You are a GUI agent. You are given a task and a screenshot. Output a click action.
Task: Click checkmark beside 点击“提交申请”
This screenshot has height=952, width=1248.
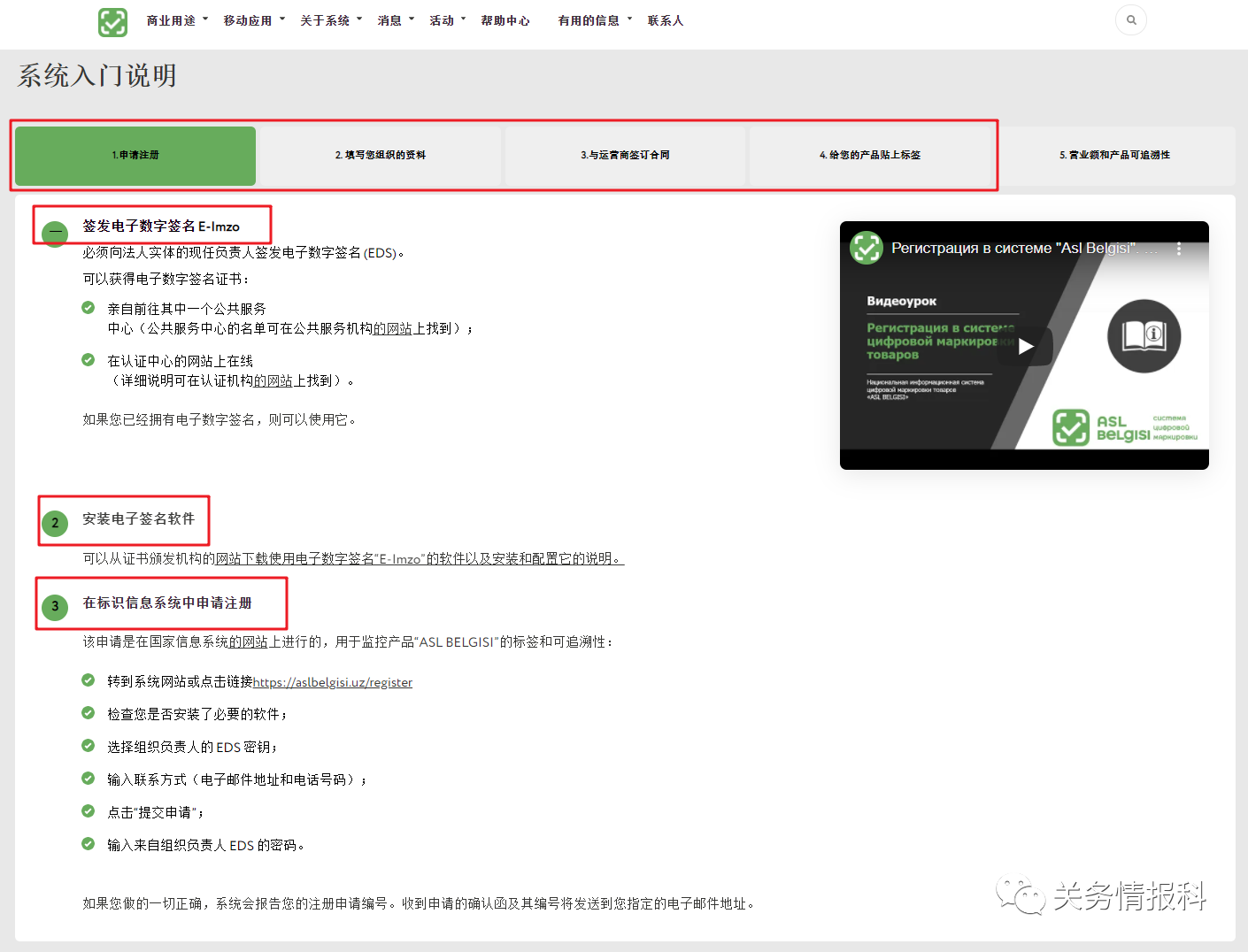88,811
